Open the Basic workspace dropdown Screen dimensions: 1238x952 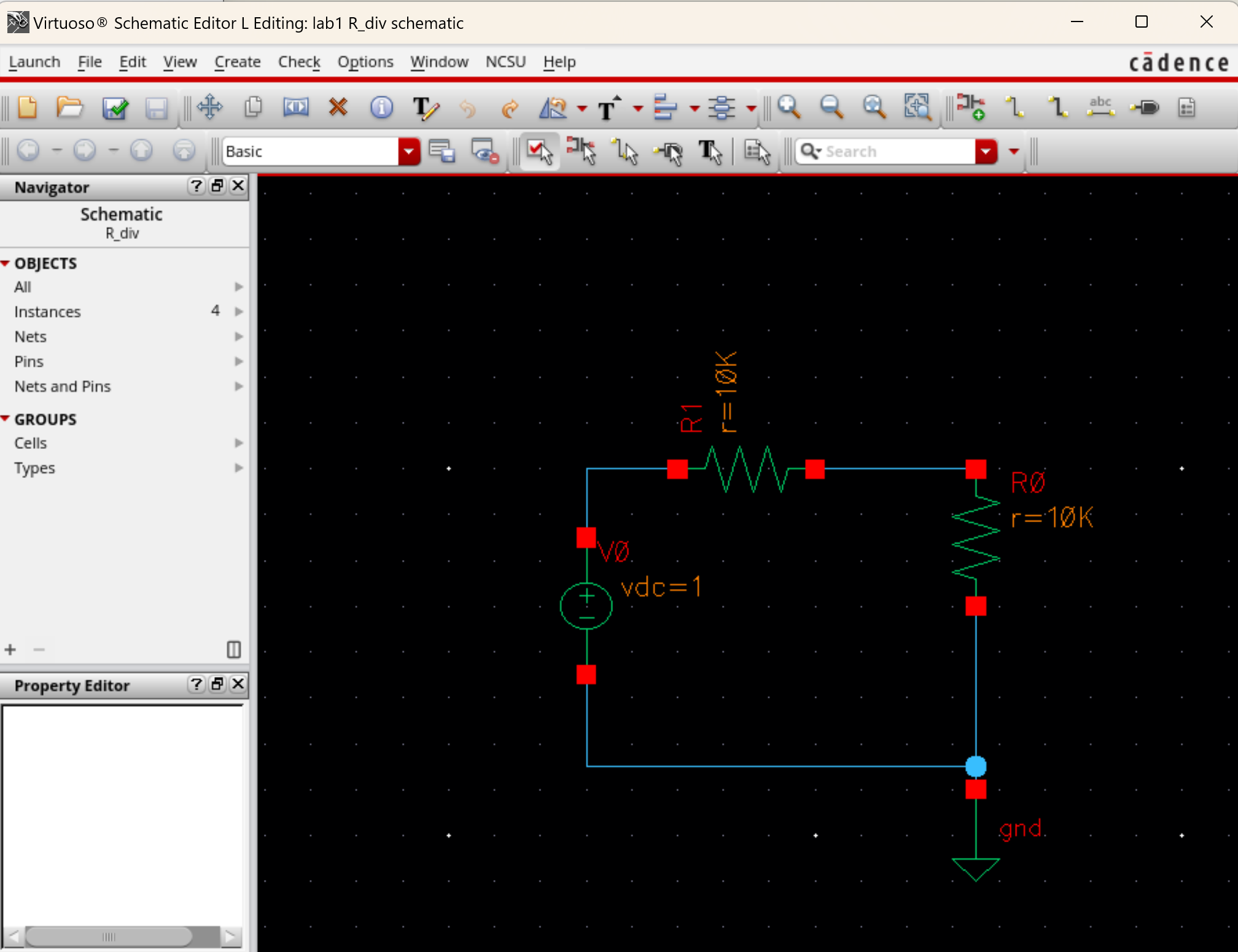408,151
